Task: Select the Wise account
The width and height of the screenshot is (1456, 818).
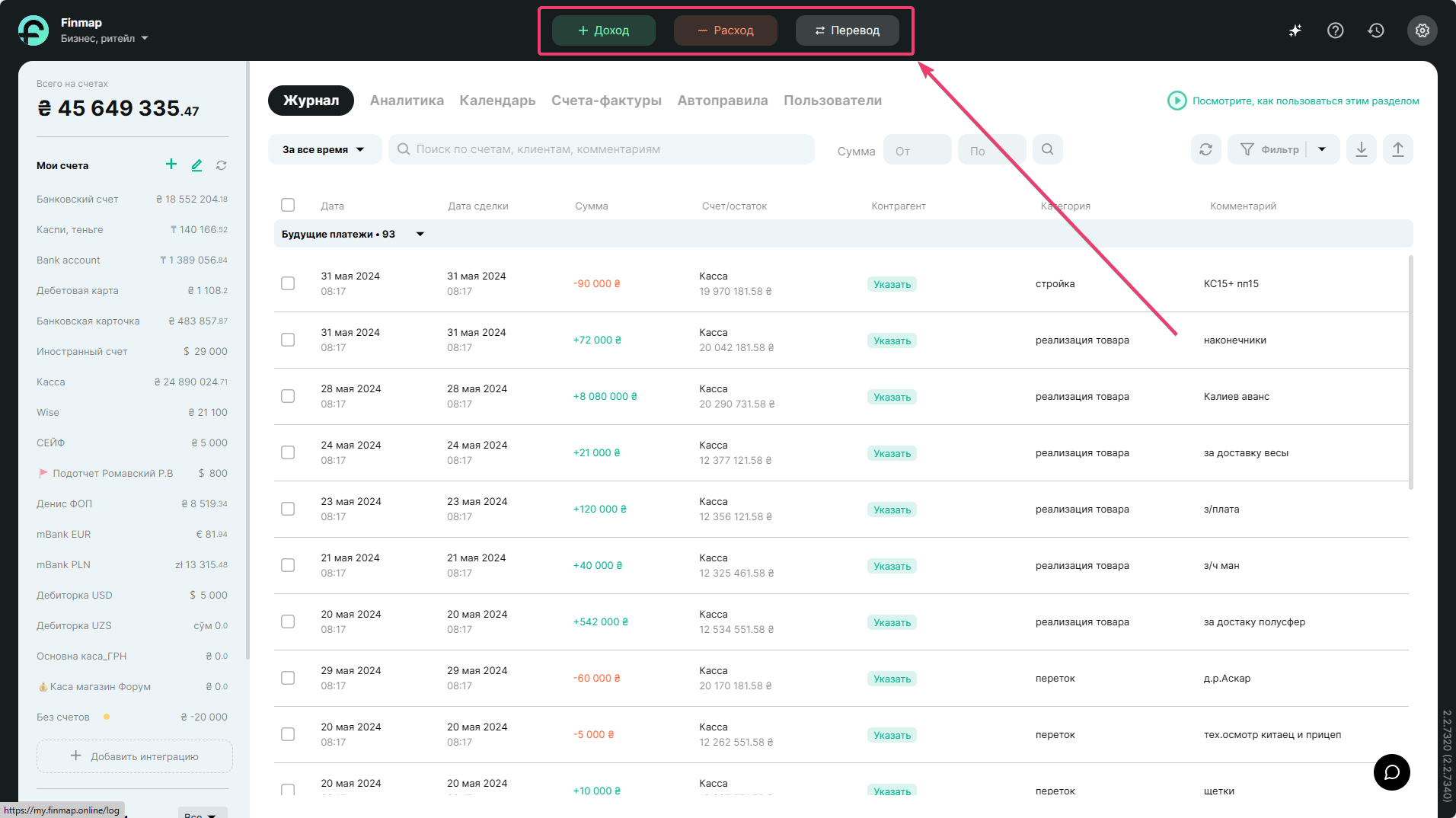Action: 132,412
